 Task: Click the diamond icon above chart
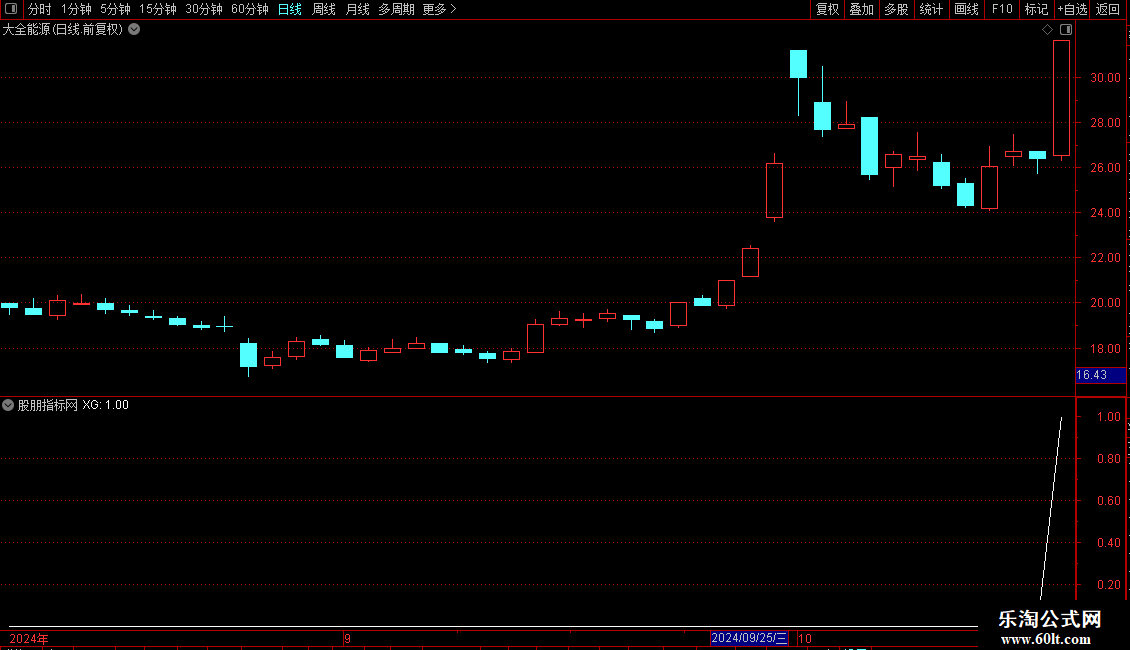pyautogui.click(x=1047, y=30)
